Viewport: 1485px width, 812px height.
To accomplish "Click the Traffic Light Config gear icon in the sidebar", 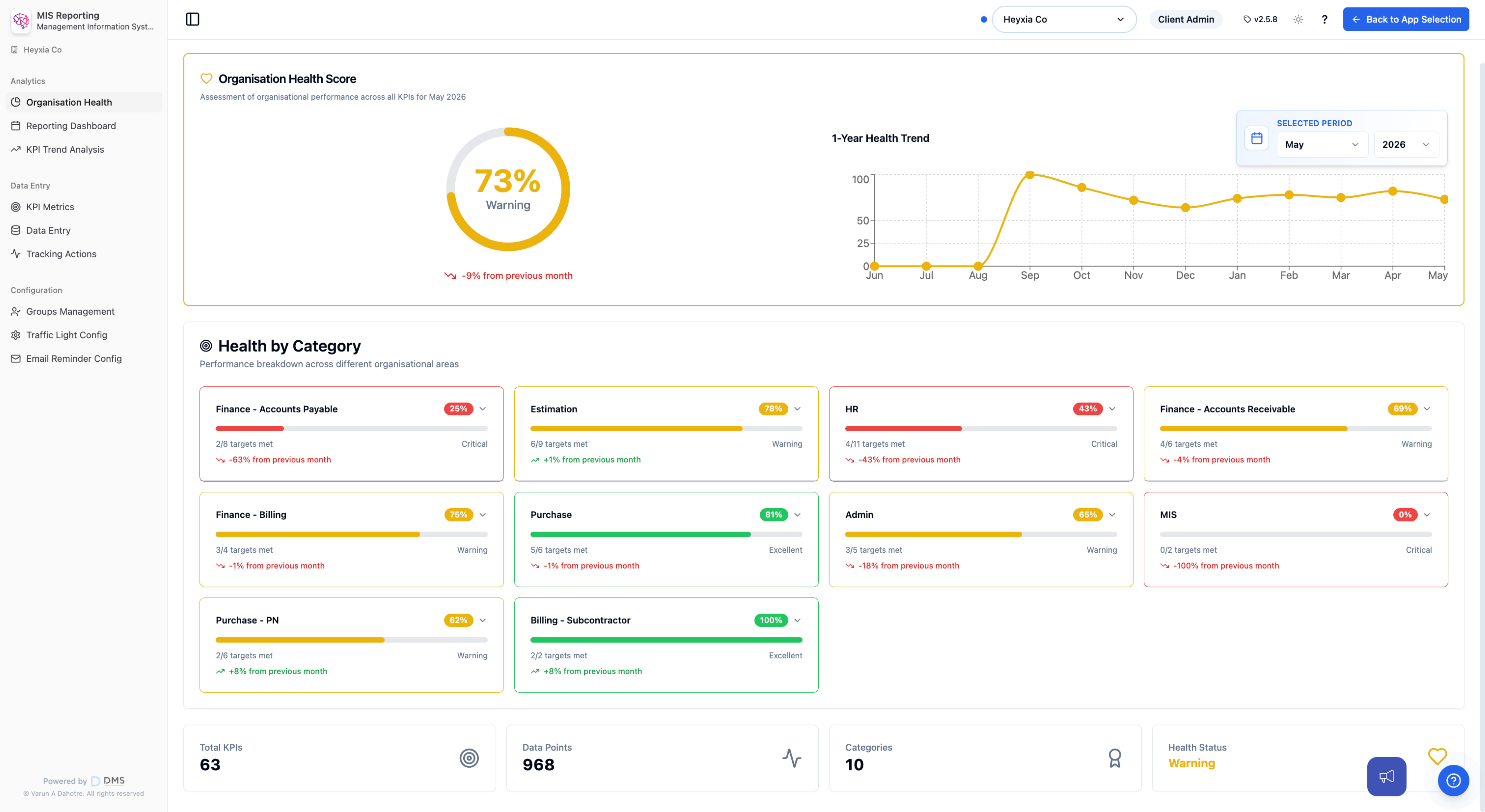I will coord(16,335).
